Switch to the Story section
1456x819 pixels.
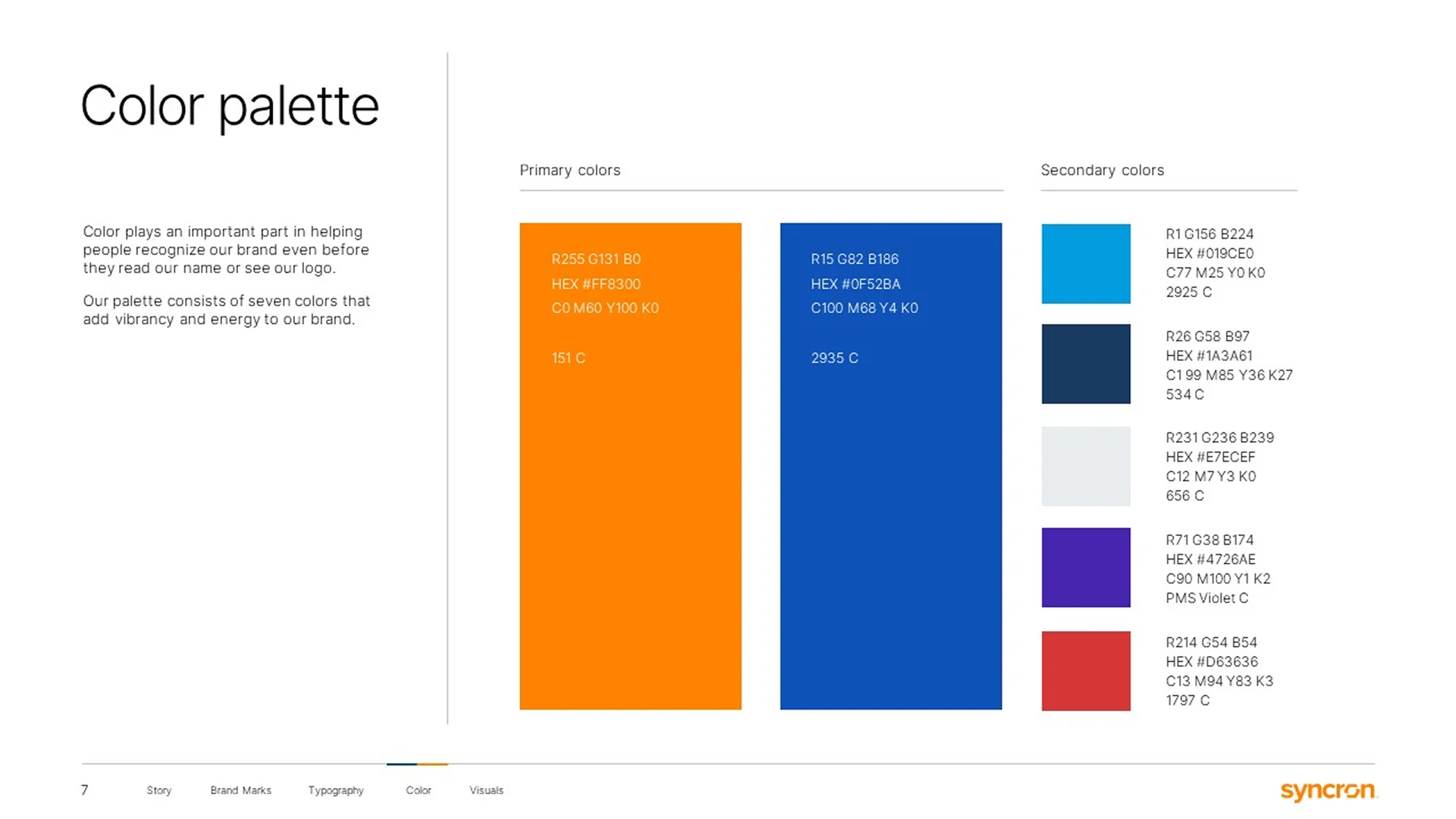pos(158,790)
